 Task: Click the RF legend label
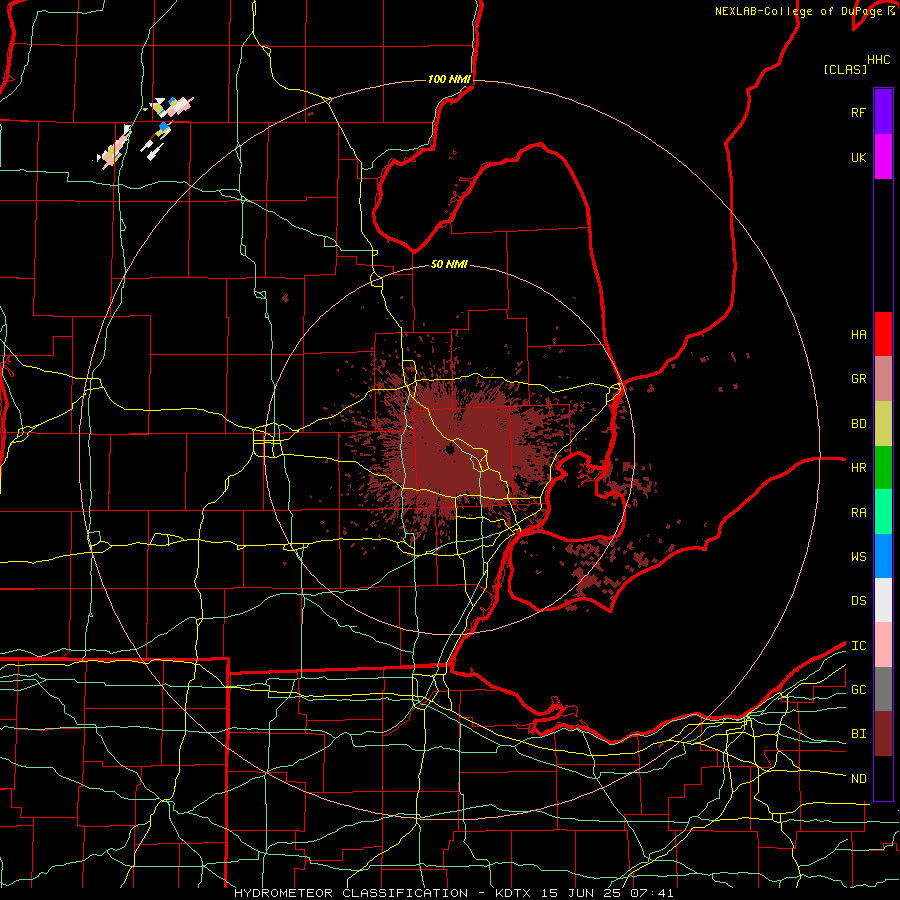click(858, 112)
